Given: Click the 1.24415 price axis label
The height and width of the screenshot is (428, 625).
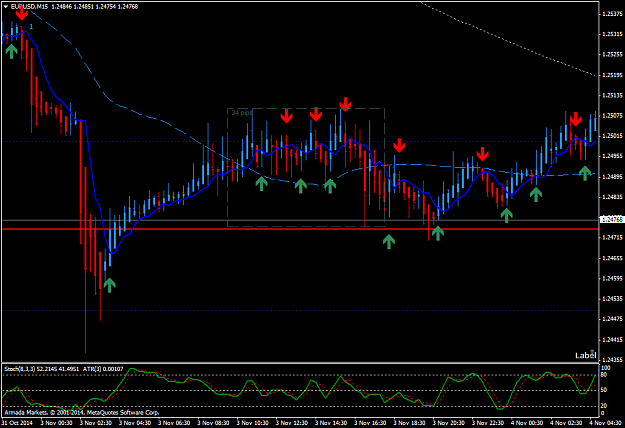Looking at the screenshot, I should pyautogui.click(x=612, y=340).
